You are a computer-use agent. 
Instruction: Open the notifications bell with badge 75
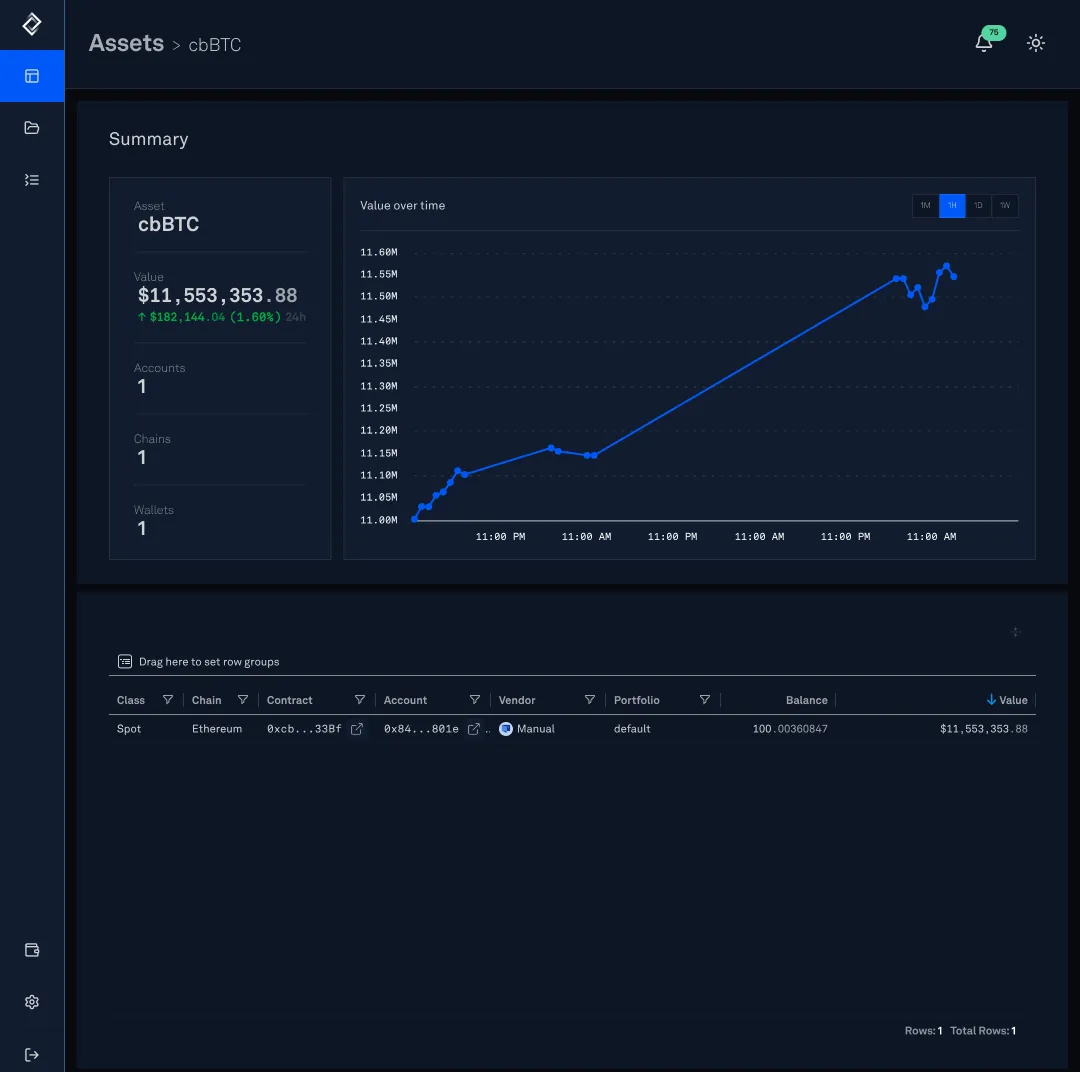pos(984,43)
